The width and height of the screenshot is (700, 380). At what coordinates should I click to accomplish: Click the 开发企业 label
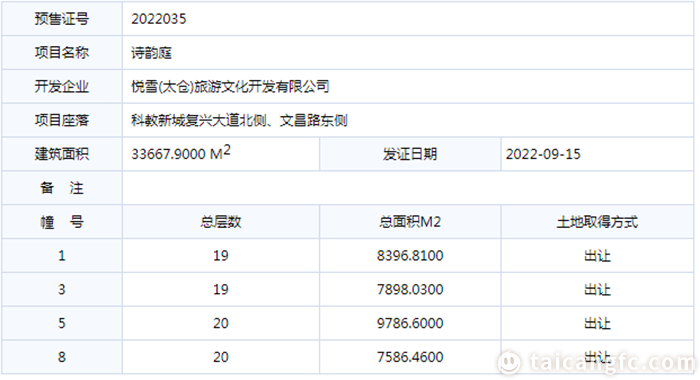(x=62, y=87)
